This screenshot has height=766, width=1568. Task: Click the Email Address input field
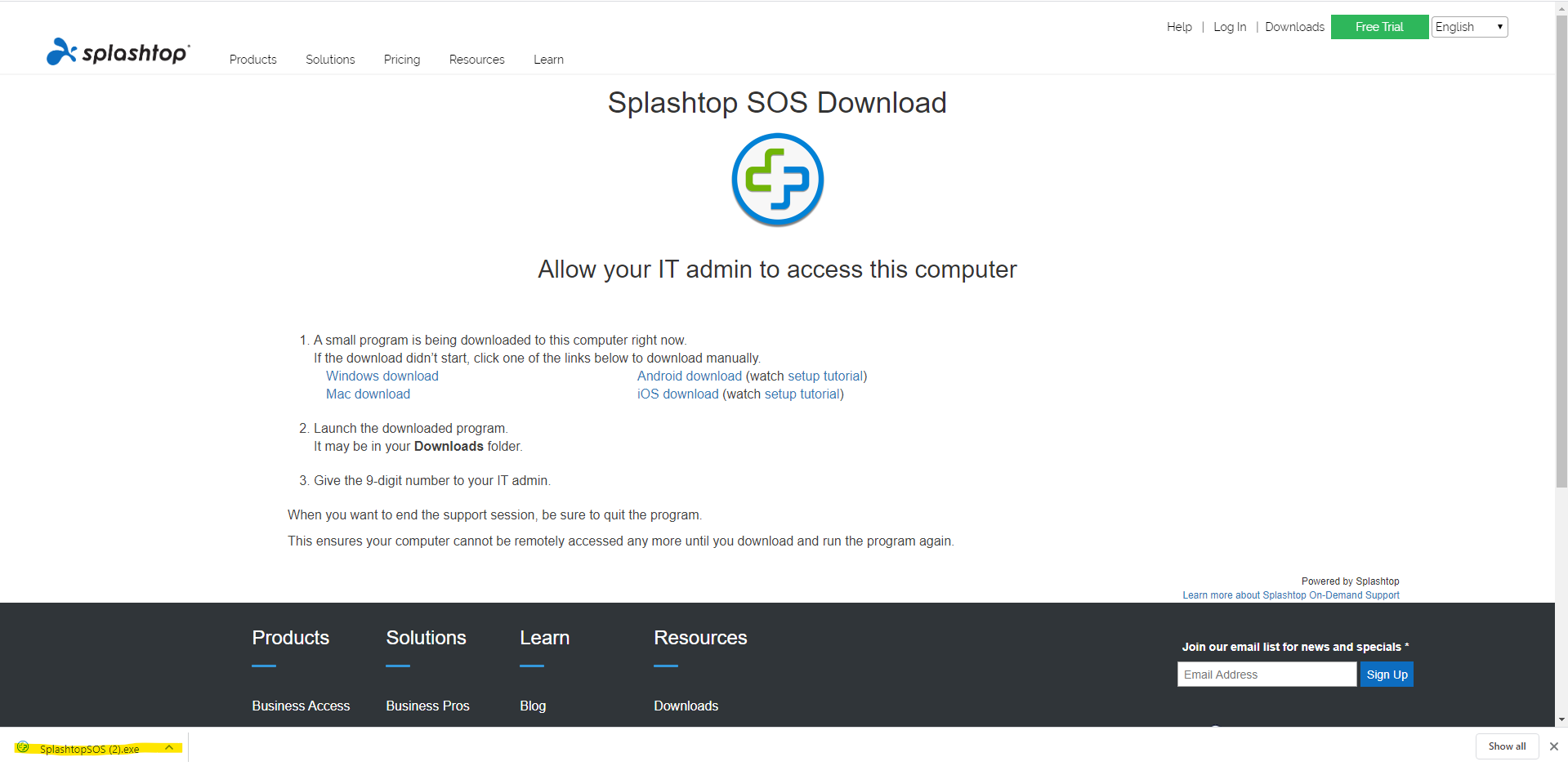click(x=1266, y=675)
